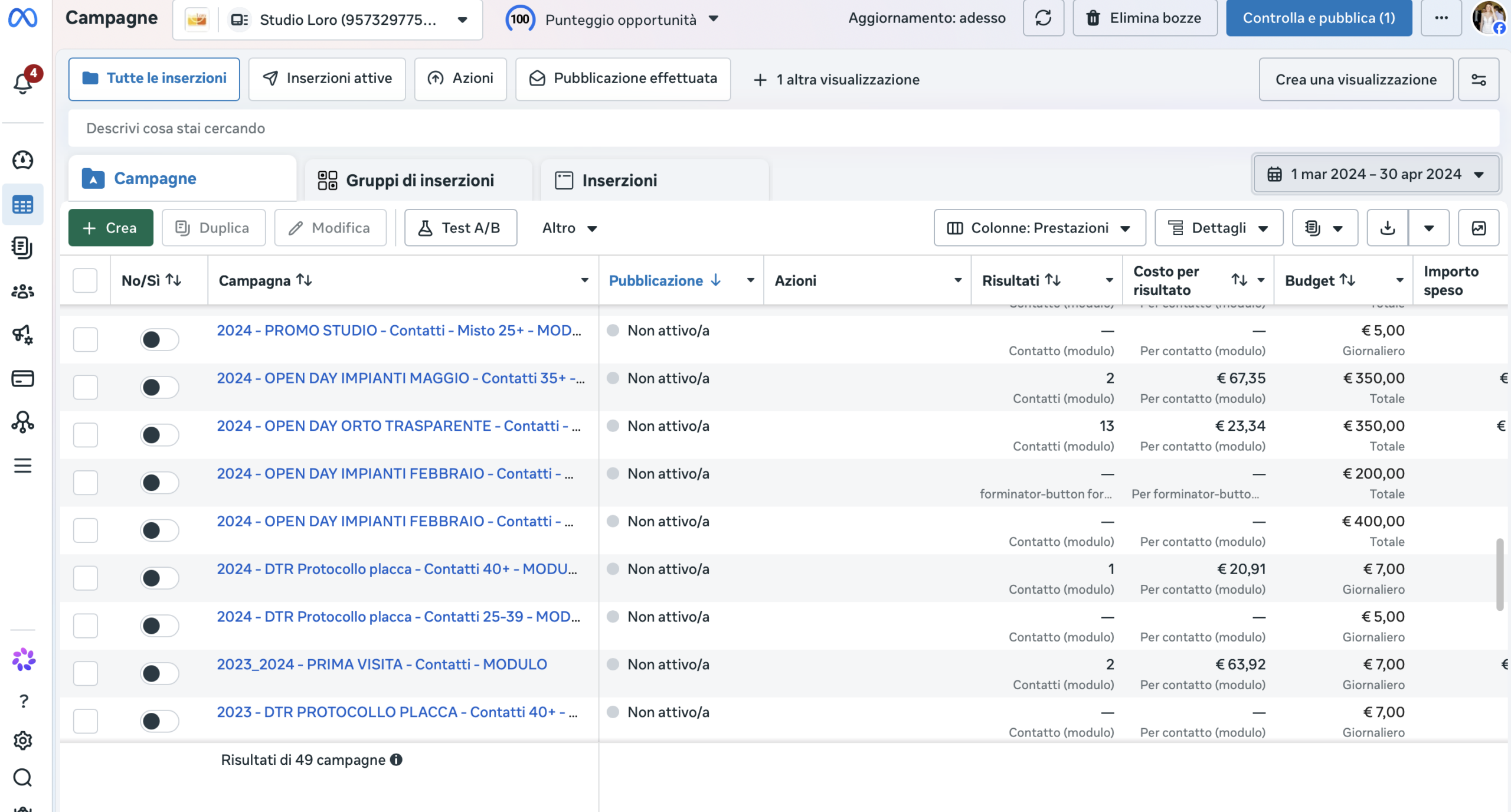Open the billing card icon
This screenshot has width=1511, height=812.
[x=22, y=378]
